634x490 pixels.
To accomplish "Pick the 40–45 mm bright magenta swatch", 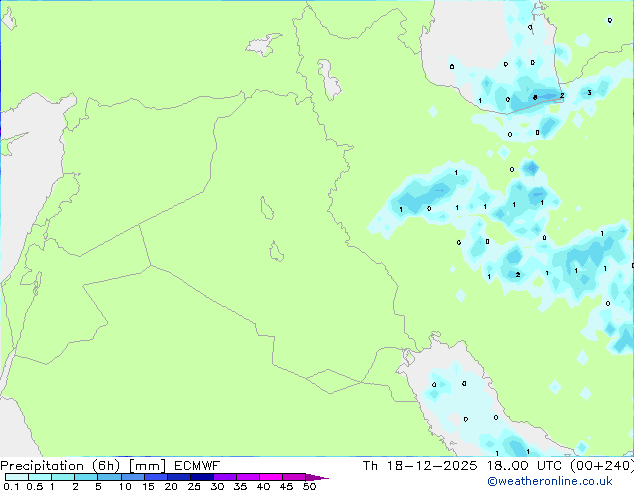I will point(271,477).
